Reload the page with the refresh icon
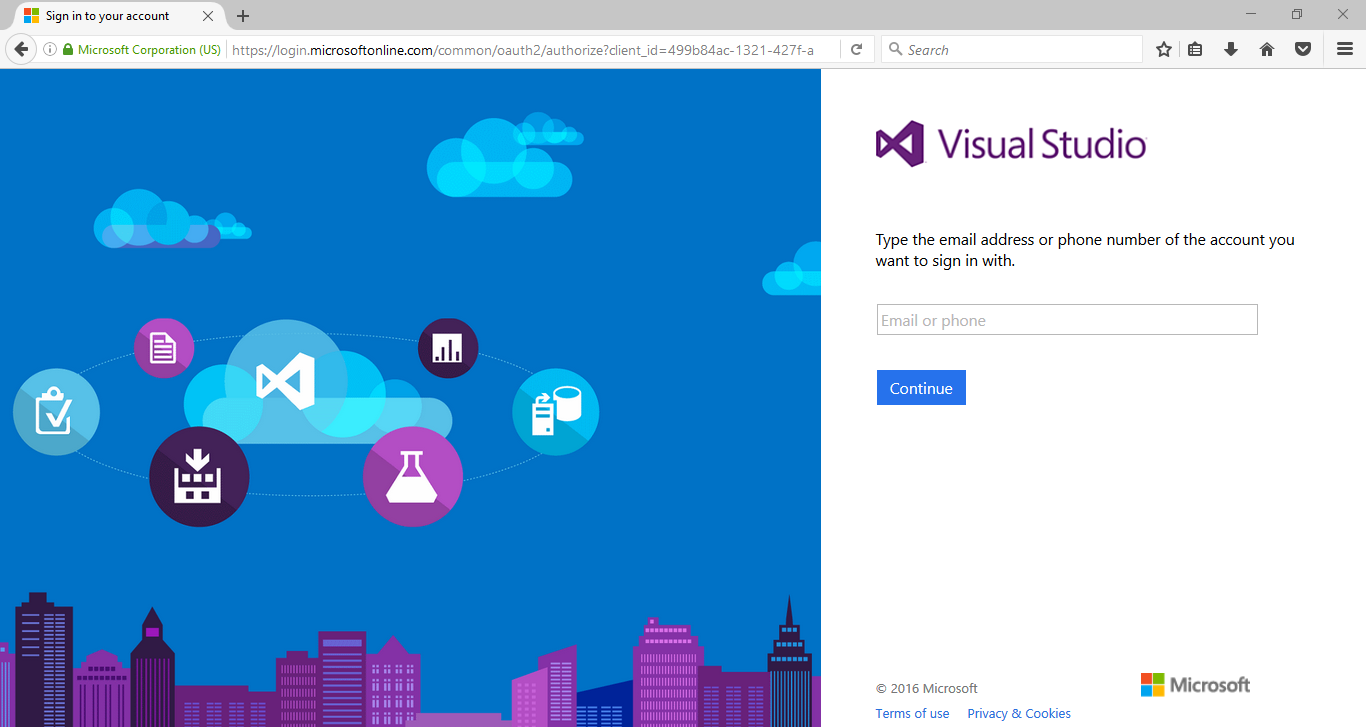Screen dimensions: 1366x727 click(x=856, y=49)
